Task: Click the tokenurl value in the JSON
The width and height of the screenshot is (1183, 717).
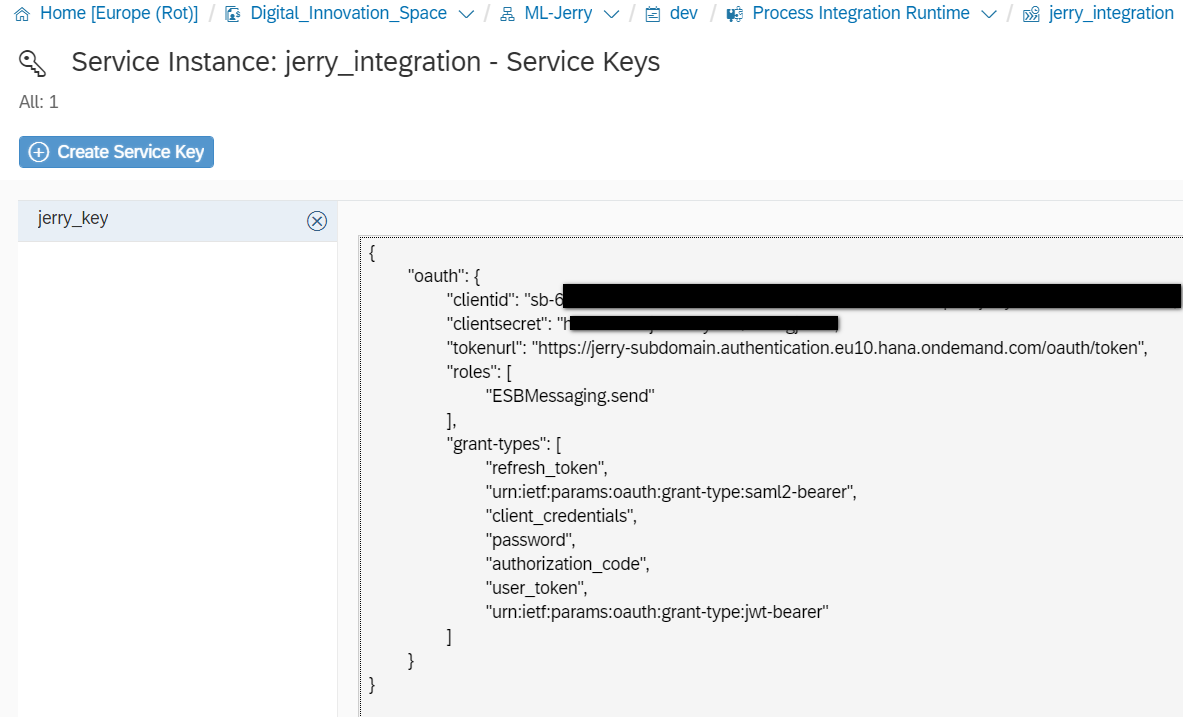Action: coord(838,348)
